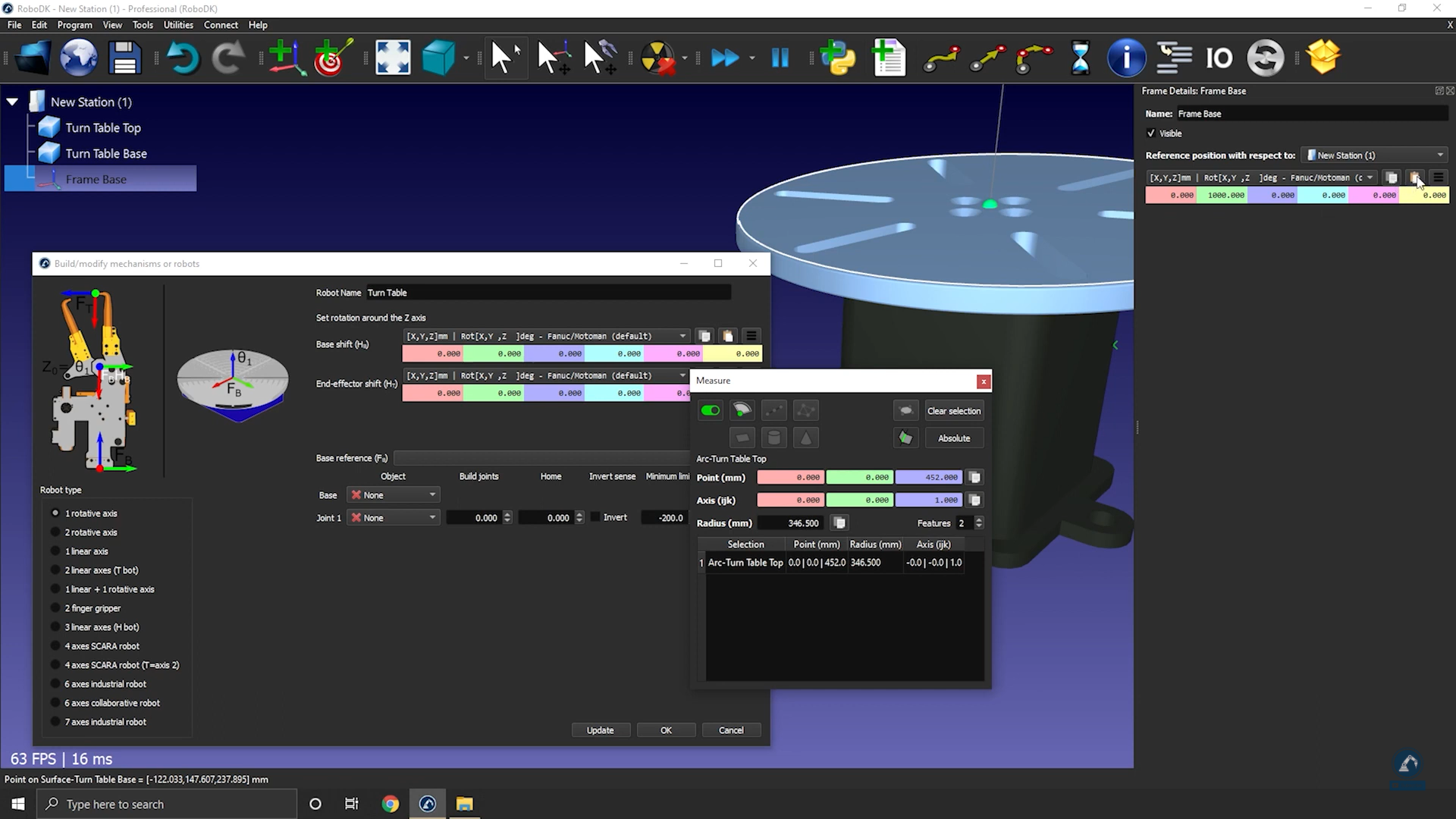Click the Pause simulation icon

pyautogui.click(x=780, y=58)
